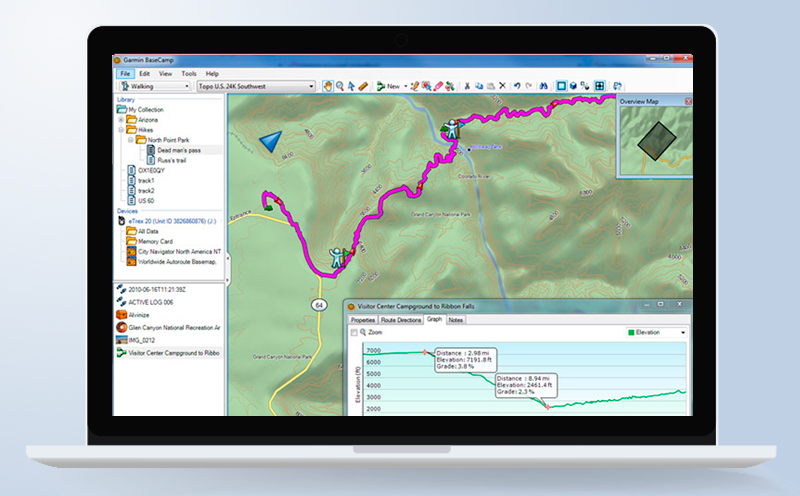Click the device transfer sync icon
Screen dimensions: 800x496
(x=617, y=86)
